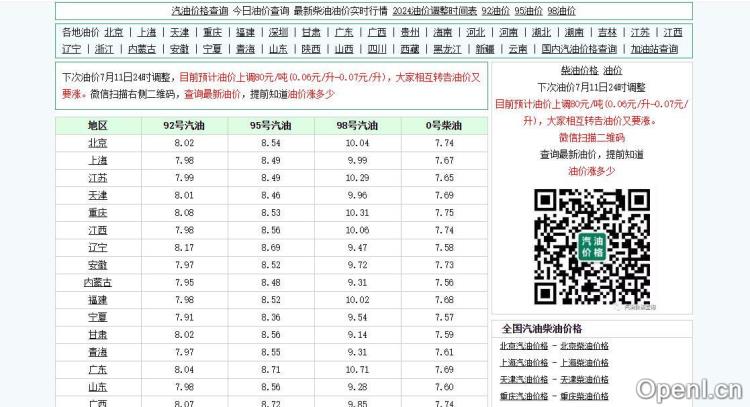Viewport: 750px width, 407px height.
Task: Open the 2024油价调整时间表 link
Action: pos(435,11)
